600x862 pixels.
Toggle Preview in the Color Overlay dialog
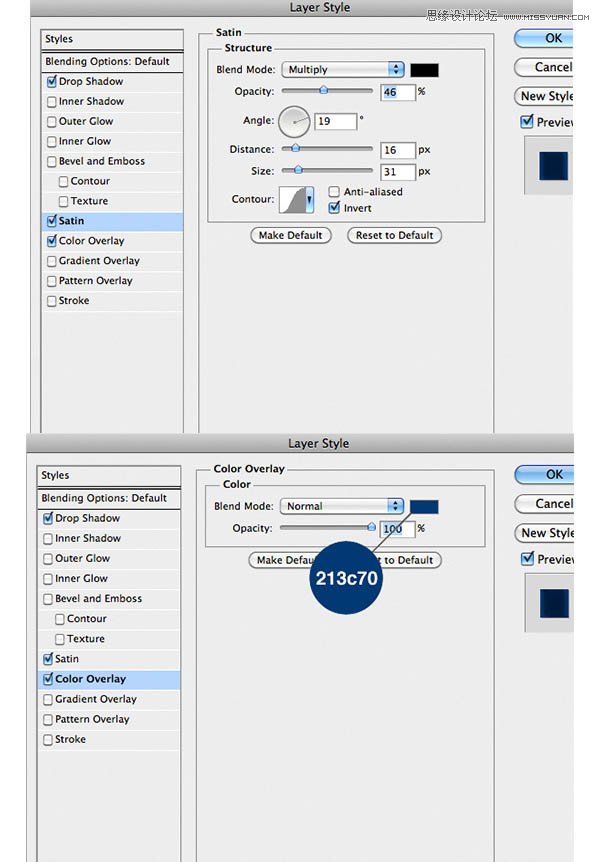527,559
